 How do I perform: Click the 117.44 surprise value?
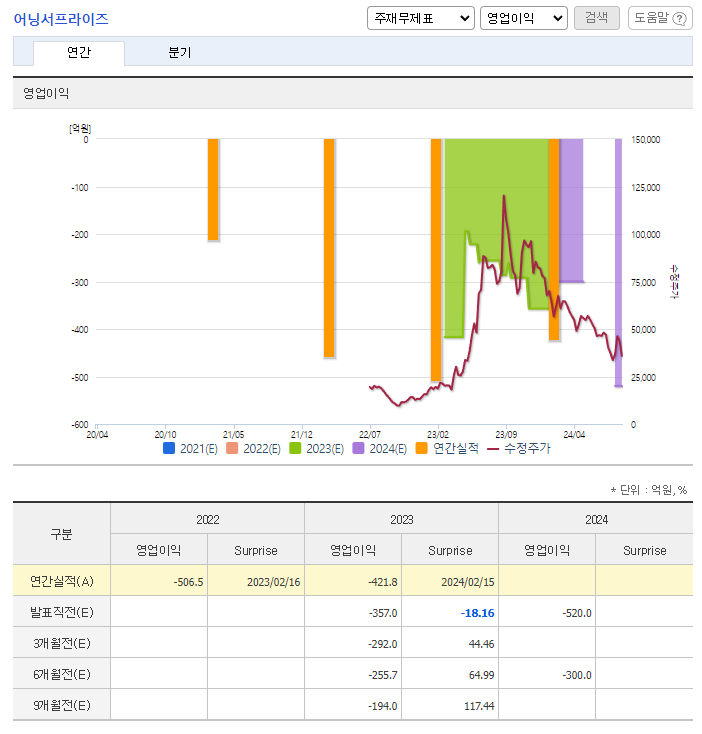[479, 706]
